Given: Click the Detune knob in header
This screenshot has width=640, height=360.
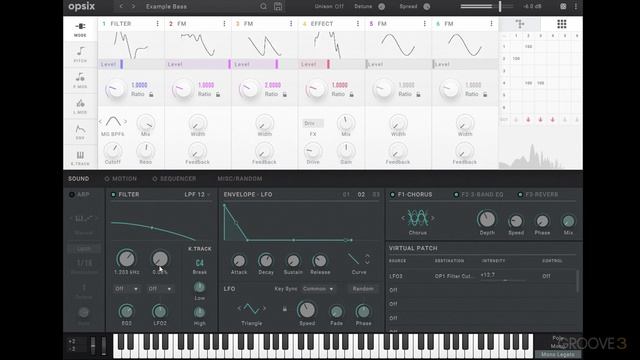Looking at the screenshot, I should click(x=382, y=7).
